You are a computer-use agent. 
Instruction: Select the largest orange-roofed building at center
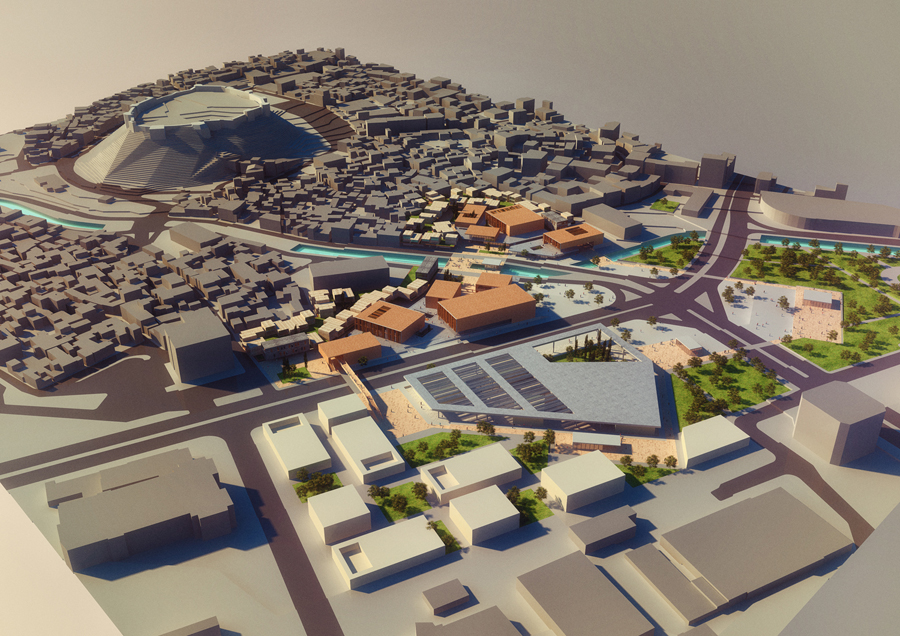[x=487, y=307]
